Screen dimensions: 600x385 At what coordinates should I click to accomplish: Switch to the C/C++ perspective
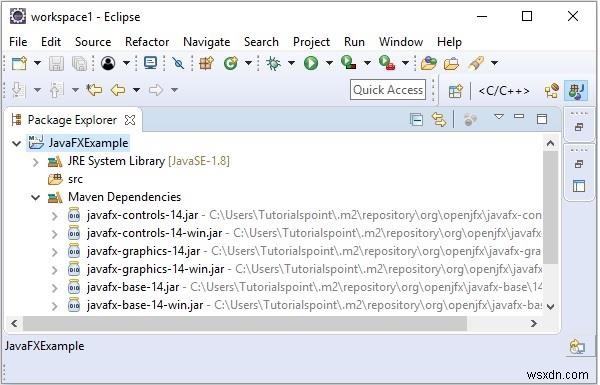pos(504,91)
